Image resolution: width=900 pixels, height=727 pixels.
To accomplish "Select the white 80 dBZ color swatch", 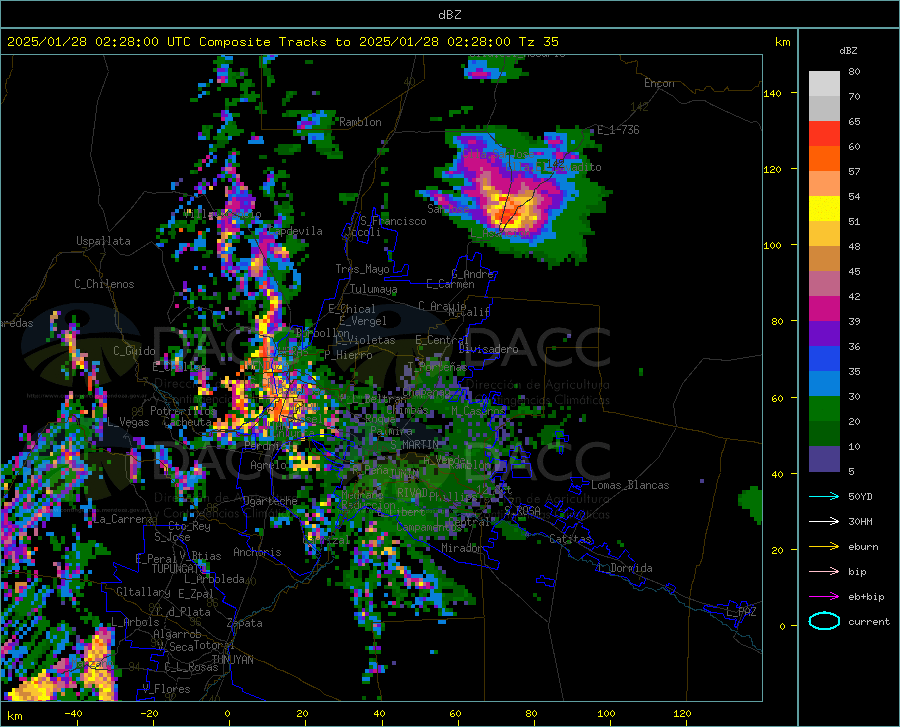I will [x=824, y=84].
